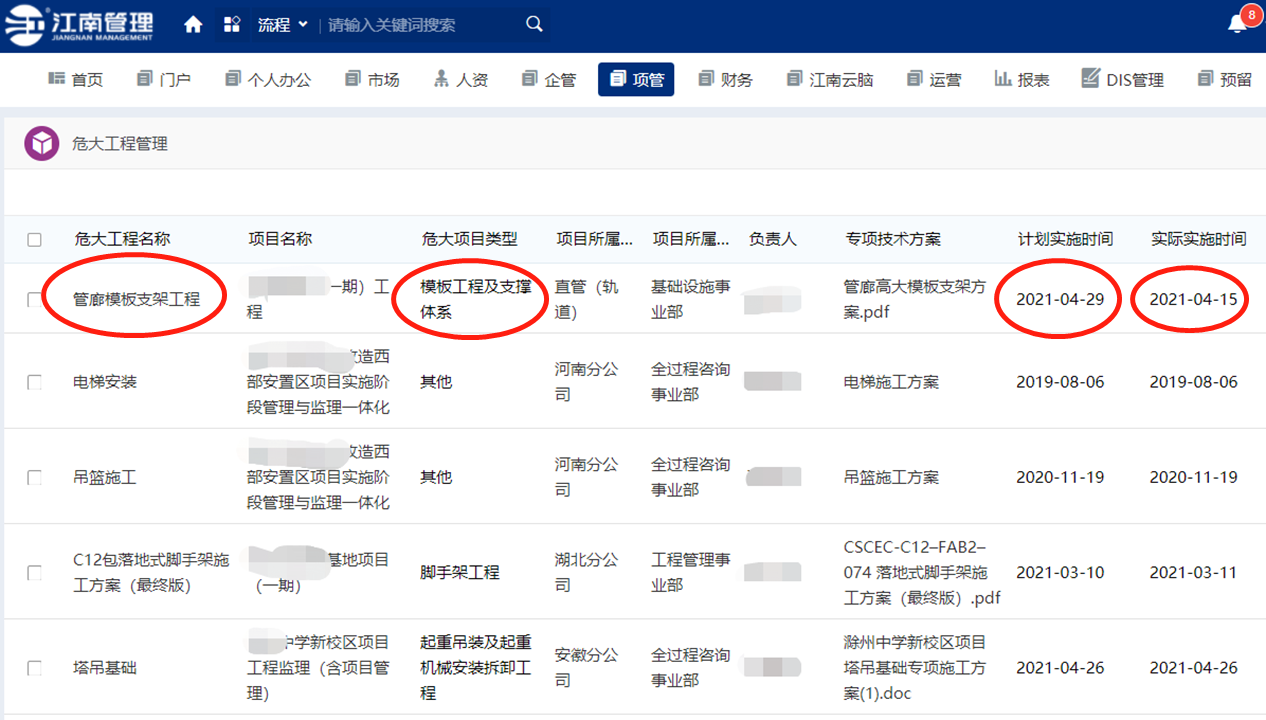
Task: Switch to the 财务 tab
Action: pos(726,80)
